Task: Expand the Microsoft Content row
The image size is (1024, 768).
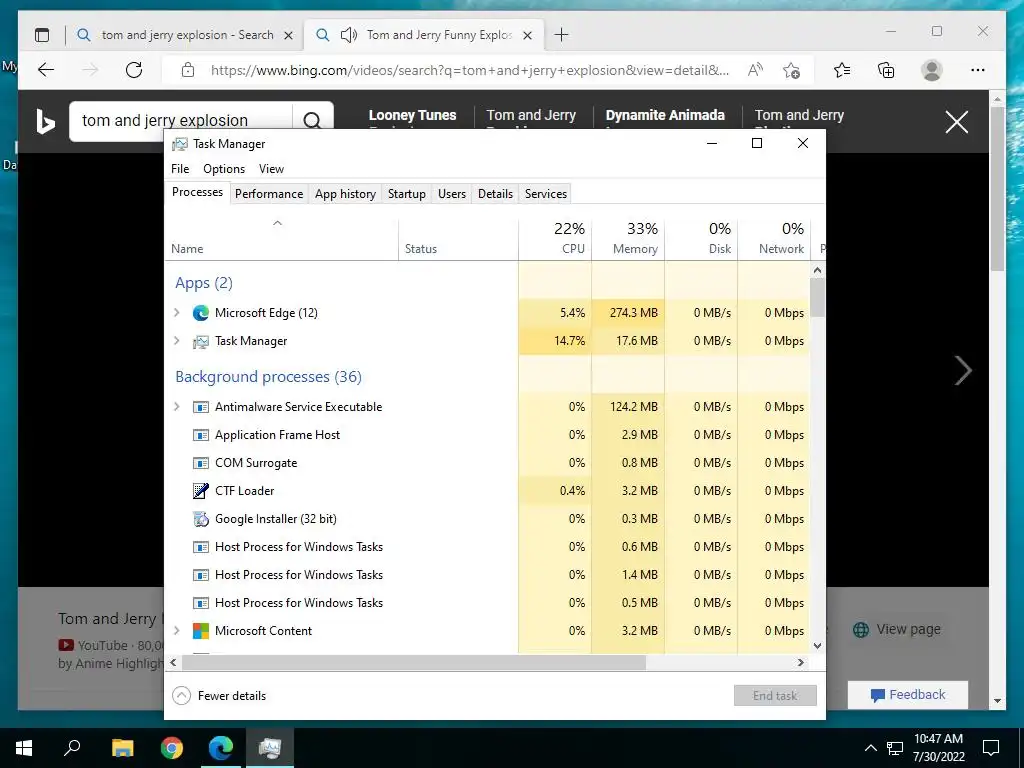Action: pyautogui.click(x=176, y=631)
